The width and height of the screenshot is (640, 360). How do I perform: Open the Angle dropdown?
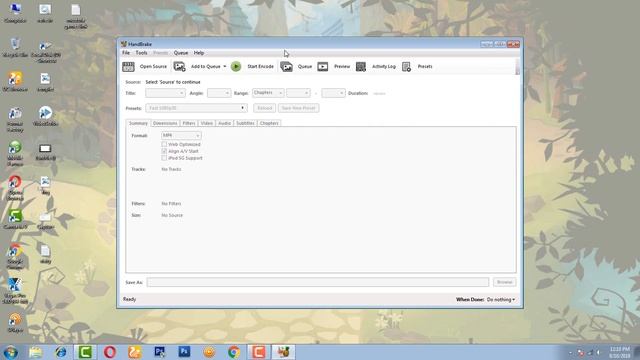[x=219, y=93]
